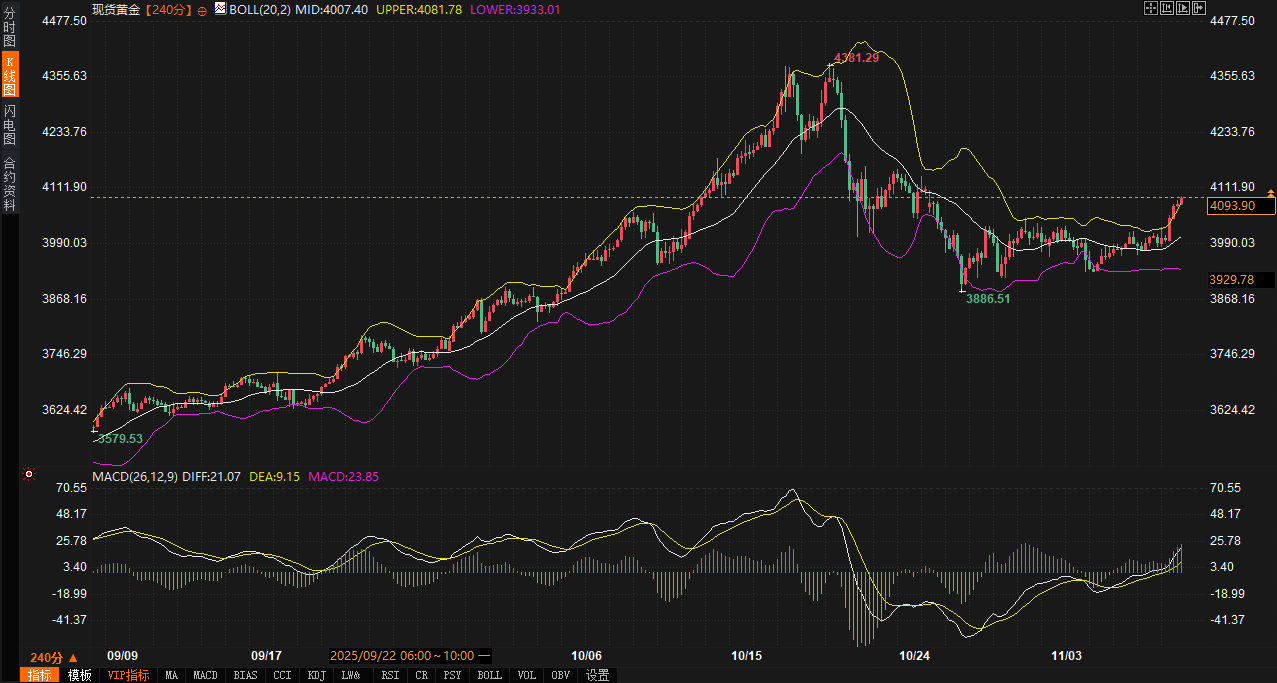
Task: Click the 4093.90 current price label
Action: coord(1240,206)
